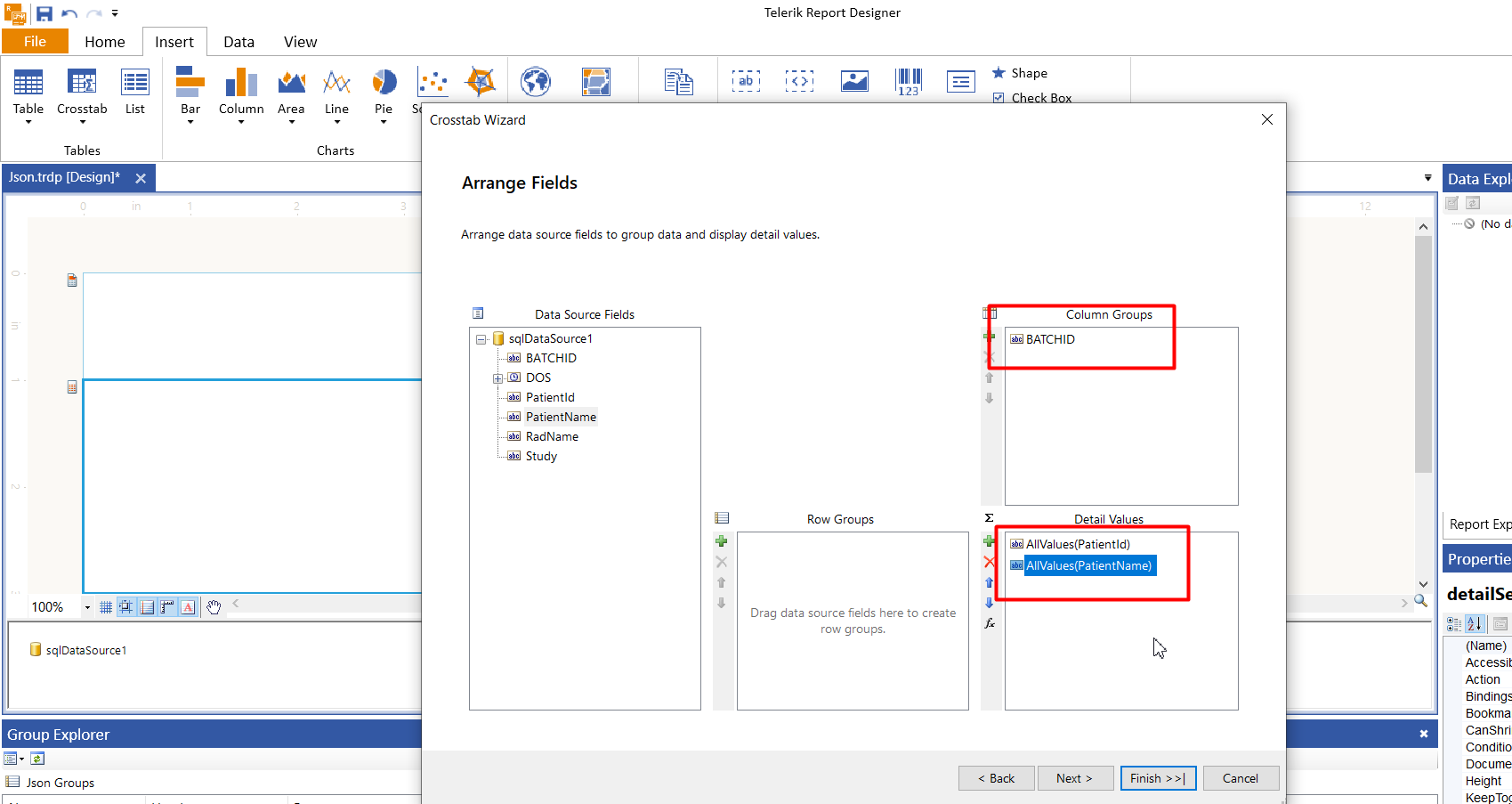This screenshot has height=804, width=1512.
Task: Select sqlDataSource1 in the data sources pane
Action: pos(85,649)
